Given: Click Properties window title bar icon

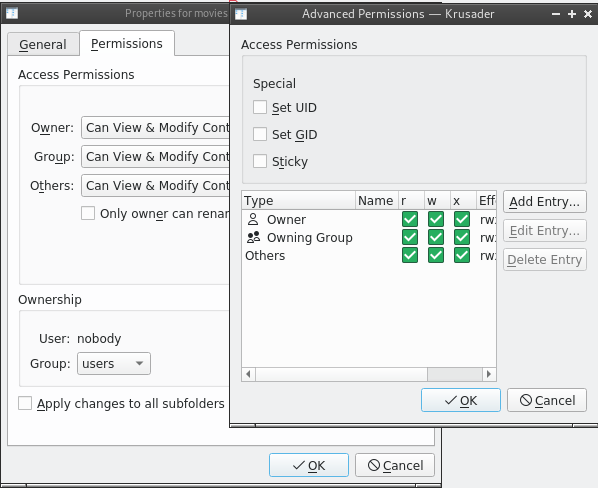Looking at the screenshot, I should coord(12,13).
